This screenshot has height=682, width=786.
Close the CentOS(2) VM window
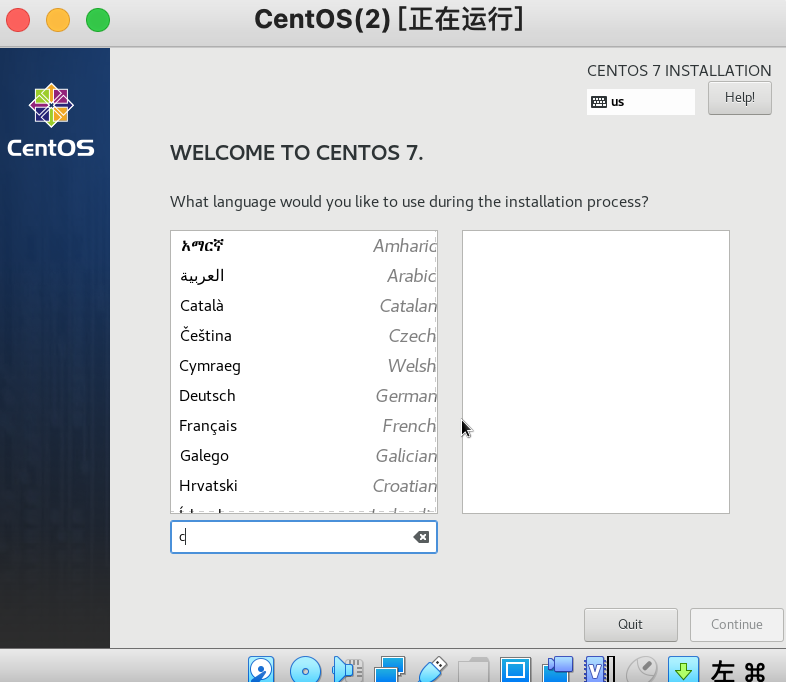pyautogui.click(x=18, y=20)
